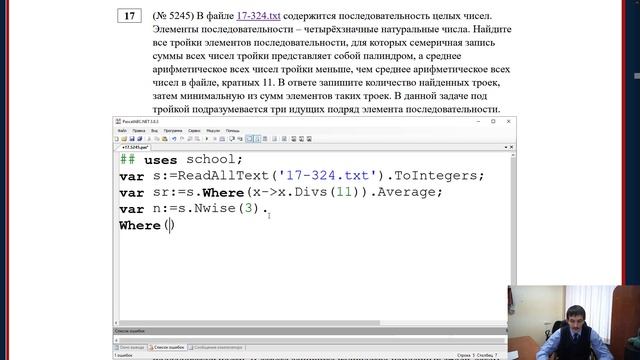Click the task number 17 box
The image size is (640, 360).
(x=129, y=16)
